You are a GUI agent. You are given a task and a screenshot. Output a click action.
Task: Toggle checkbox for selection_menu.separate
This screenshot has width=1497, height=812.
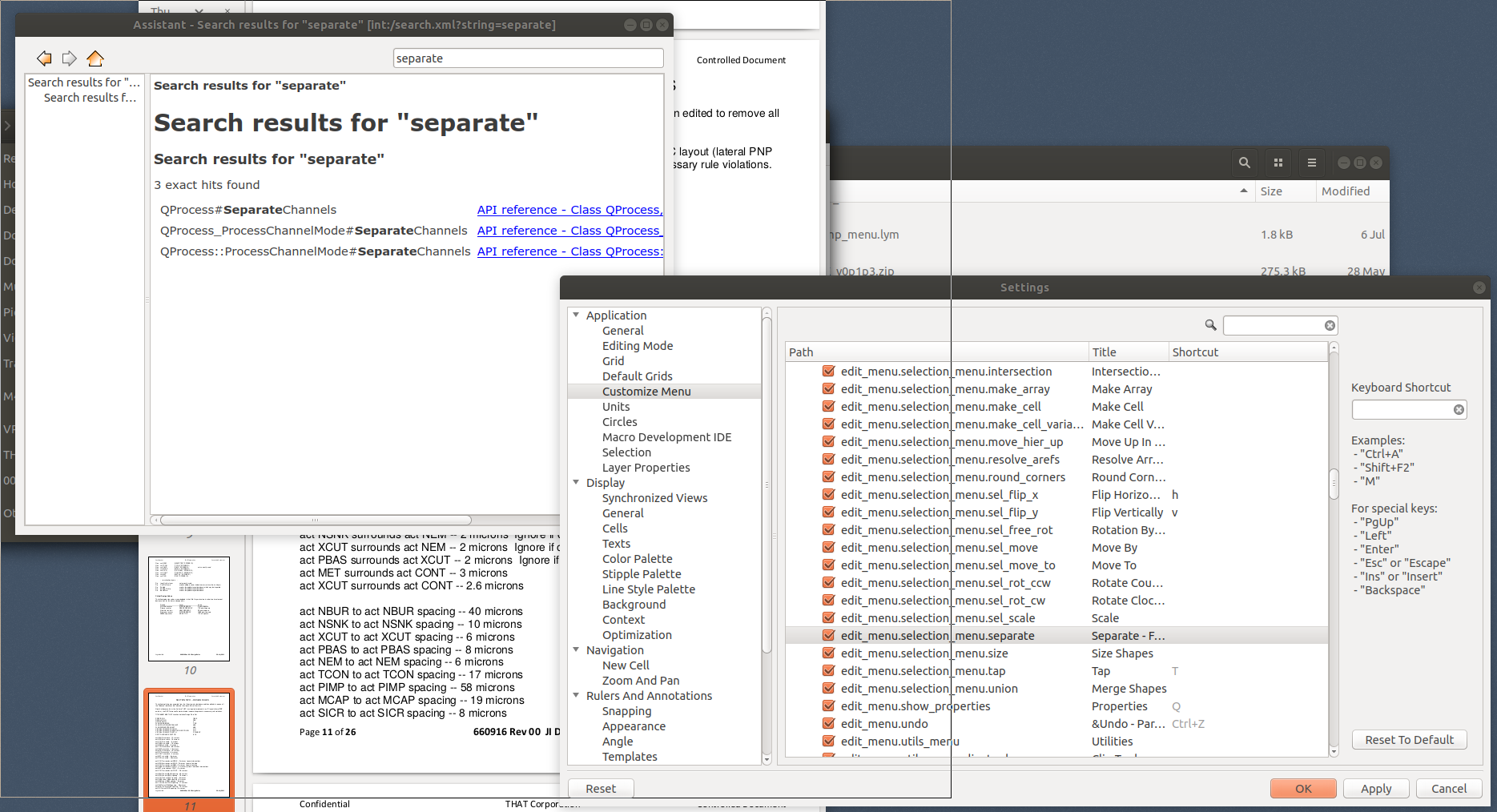click(x=829, y=636)
